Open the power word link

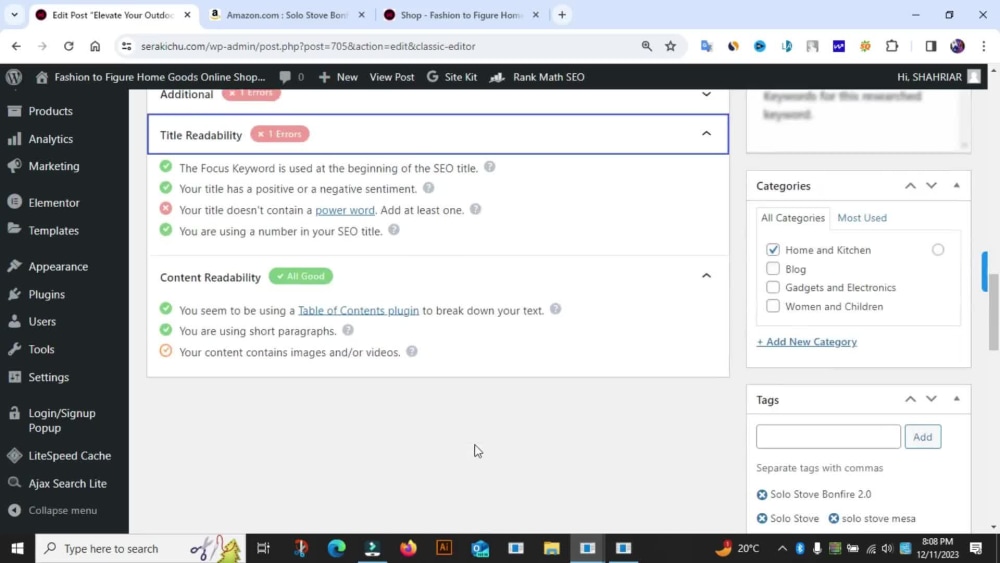click(x=344, y=210)
